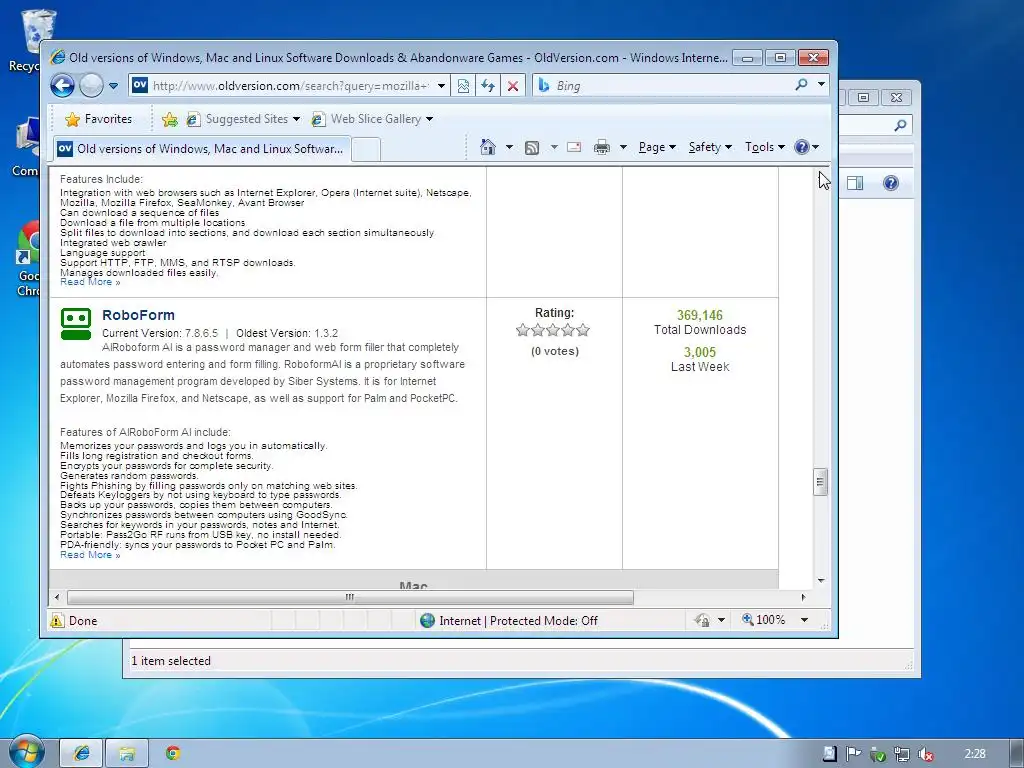
Task: Expand the Print options dropdown arrow
Action: 623,147
